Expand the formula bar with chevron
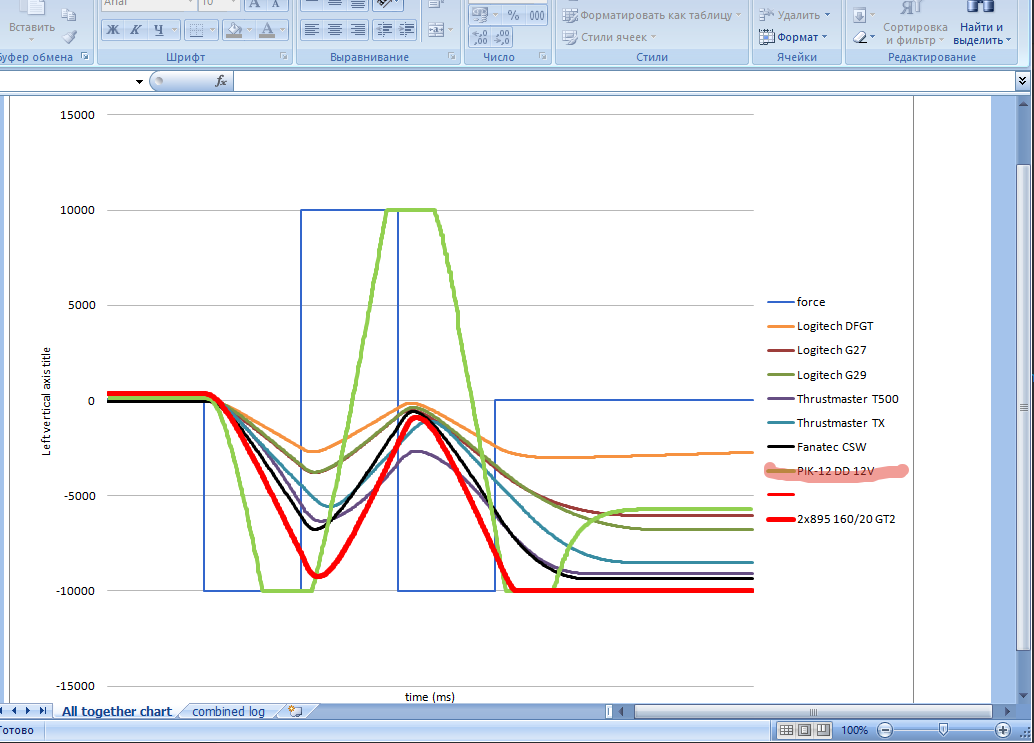The height and width of the screenshot is (743, 1034). (x=1022, y=80)
